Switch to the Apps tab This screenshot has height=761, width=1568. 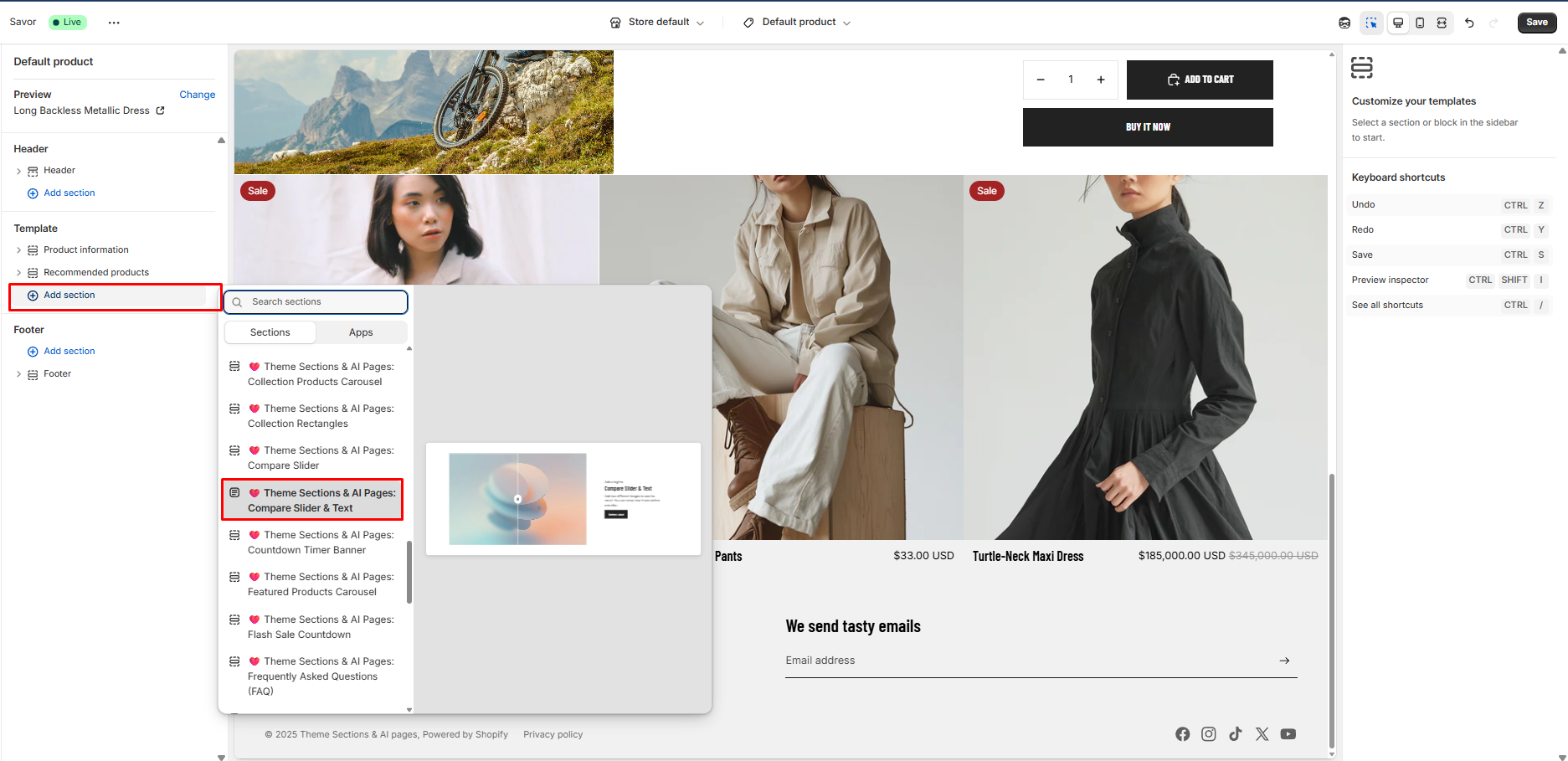click(361, 332)
